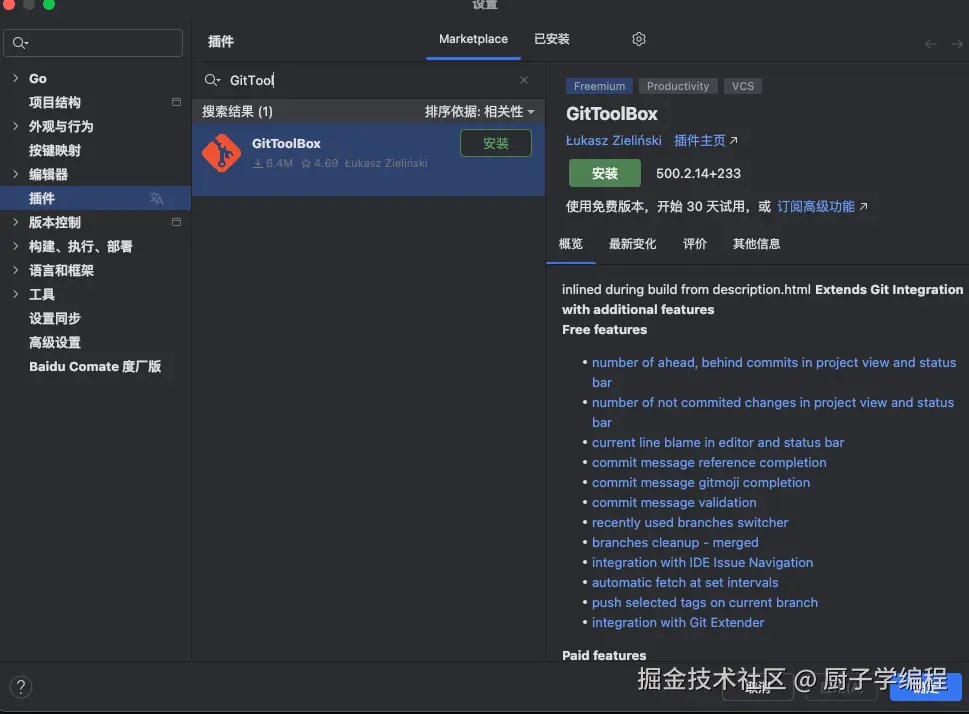Expand the 编辑器 settings node
Image resolution: width=969 pixels, height=714 pixels.
pos(15,174)
